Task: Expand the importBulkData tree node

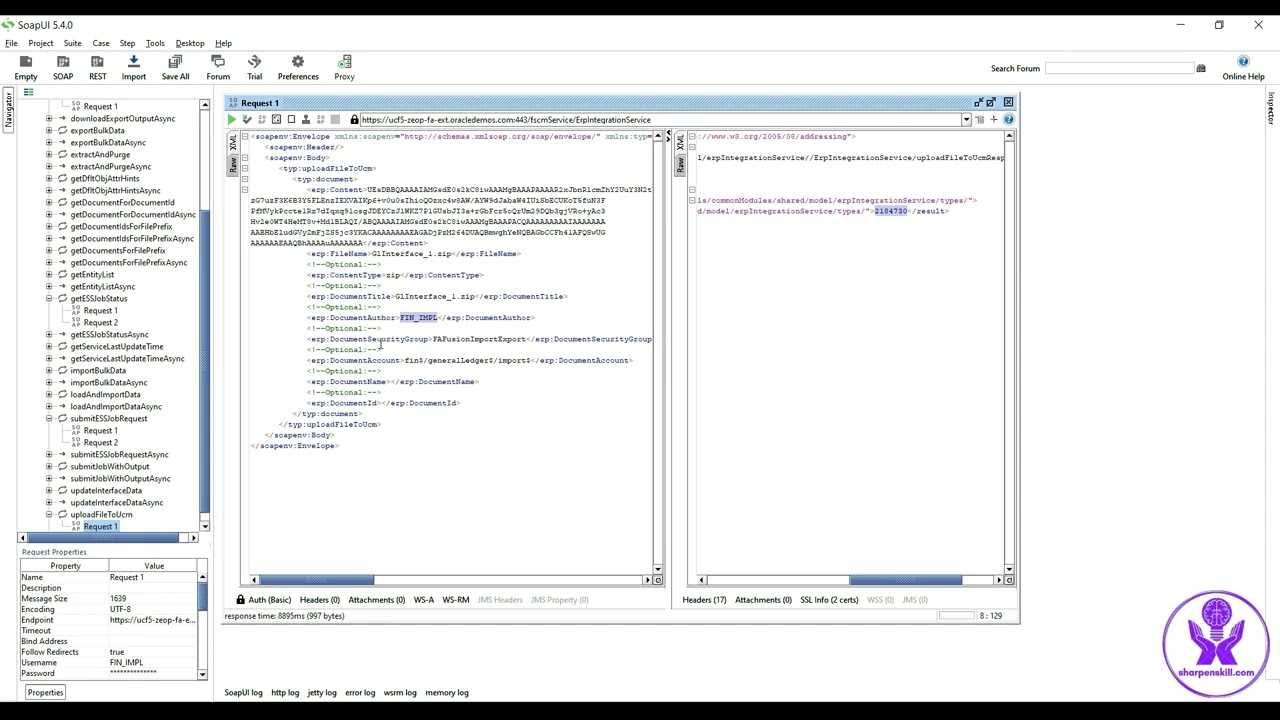Action: (49, 371)
